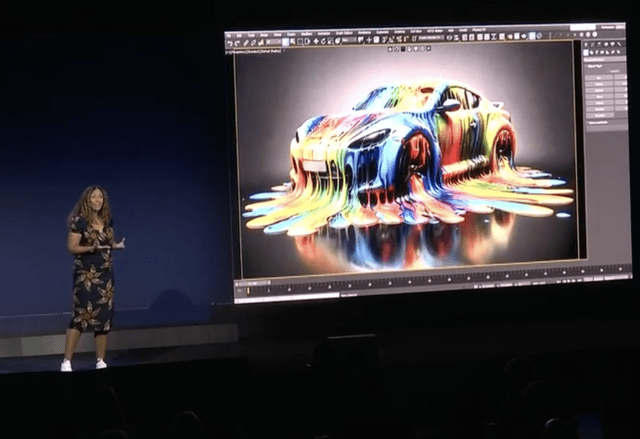Toggle Window/Crossing selection mode
This screenshot has width=640, height=439.
coord(307,41)
